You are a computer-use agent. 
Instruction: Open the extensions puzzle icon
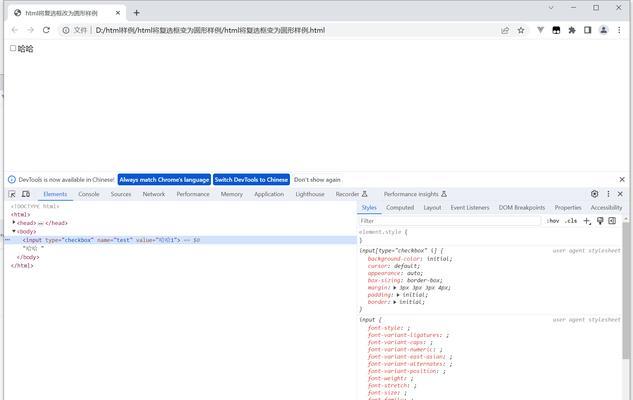(x=572, y=30)
